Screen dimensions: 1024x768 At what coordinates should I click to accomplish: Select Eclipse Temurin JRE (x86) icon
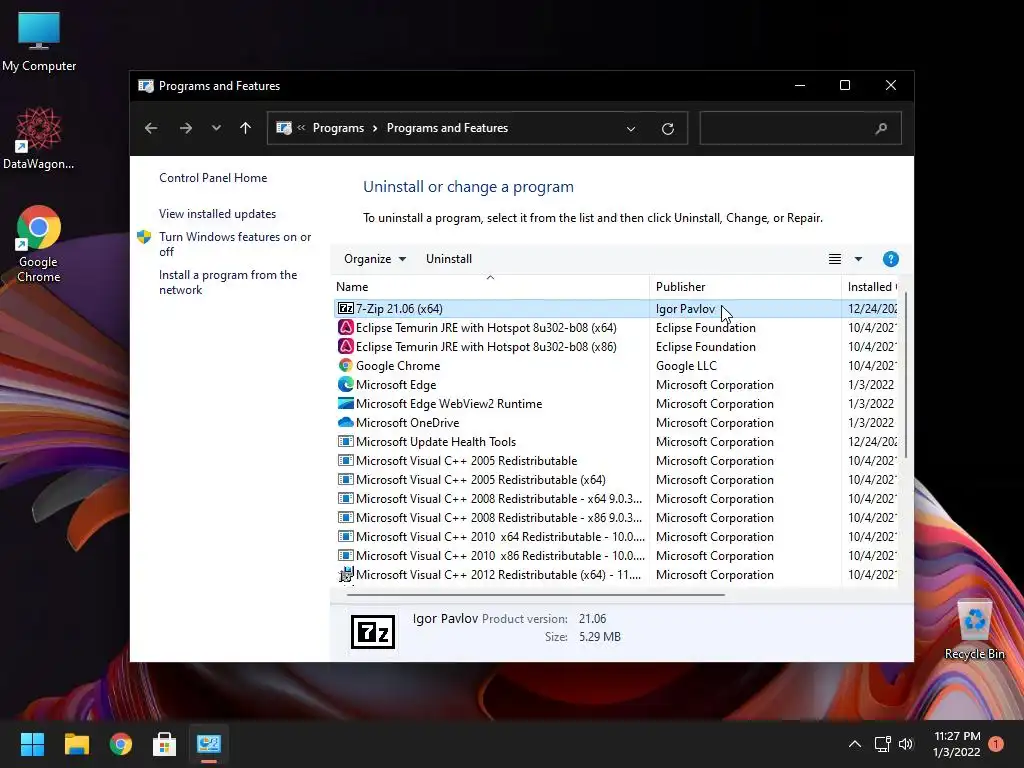pyautogui.click(x=345, y=346)
